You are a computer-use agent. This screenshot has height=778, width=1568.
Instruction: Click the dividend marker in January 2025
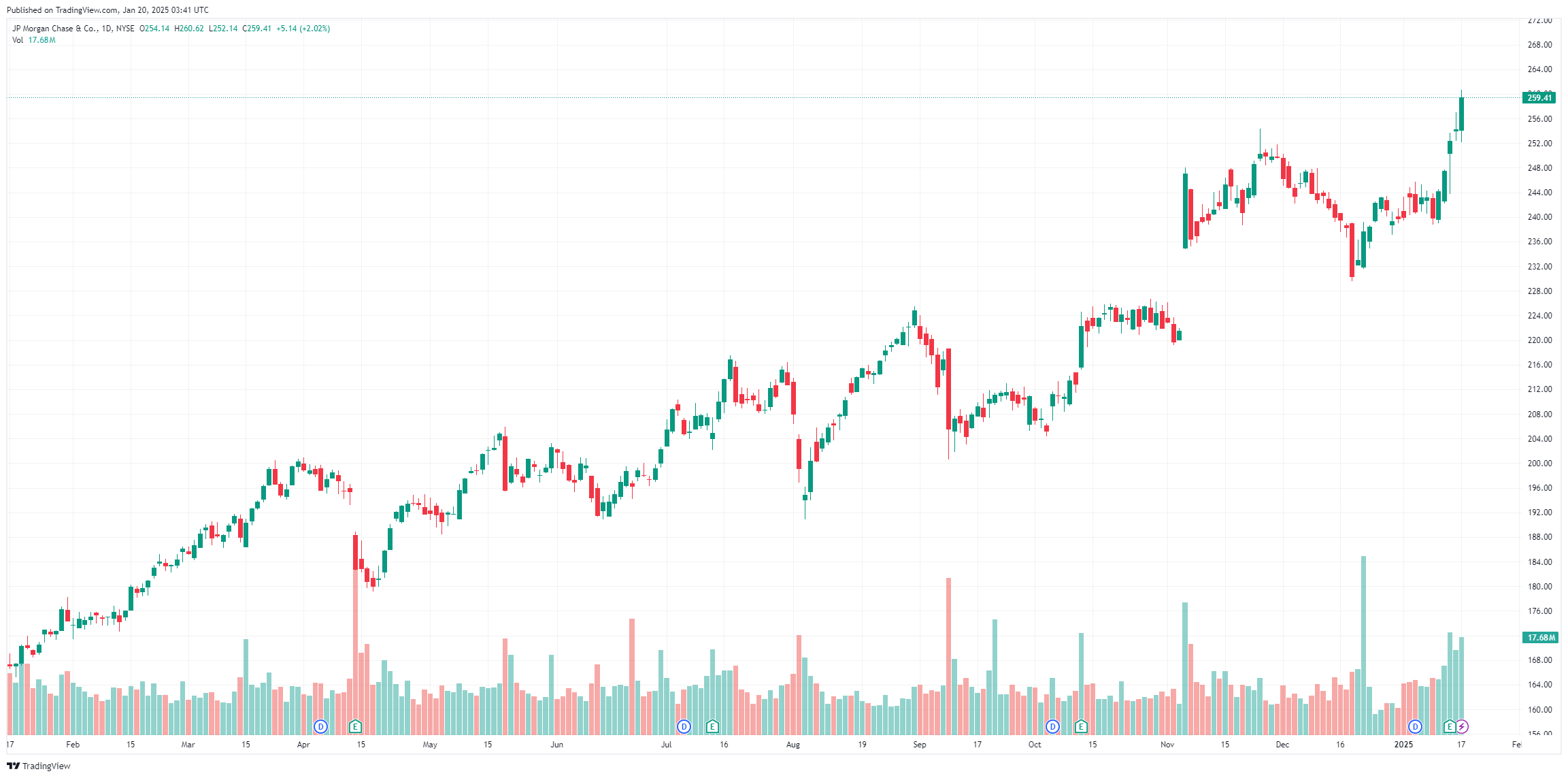1415,726
